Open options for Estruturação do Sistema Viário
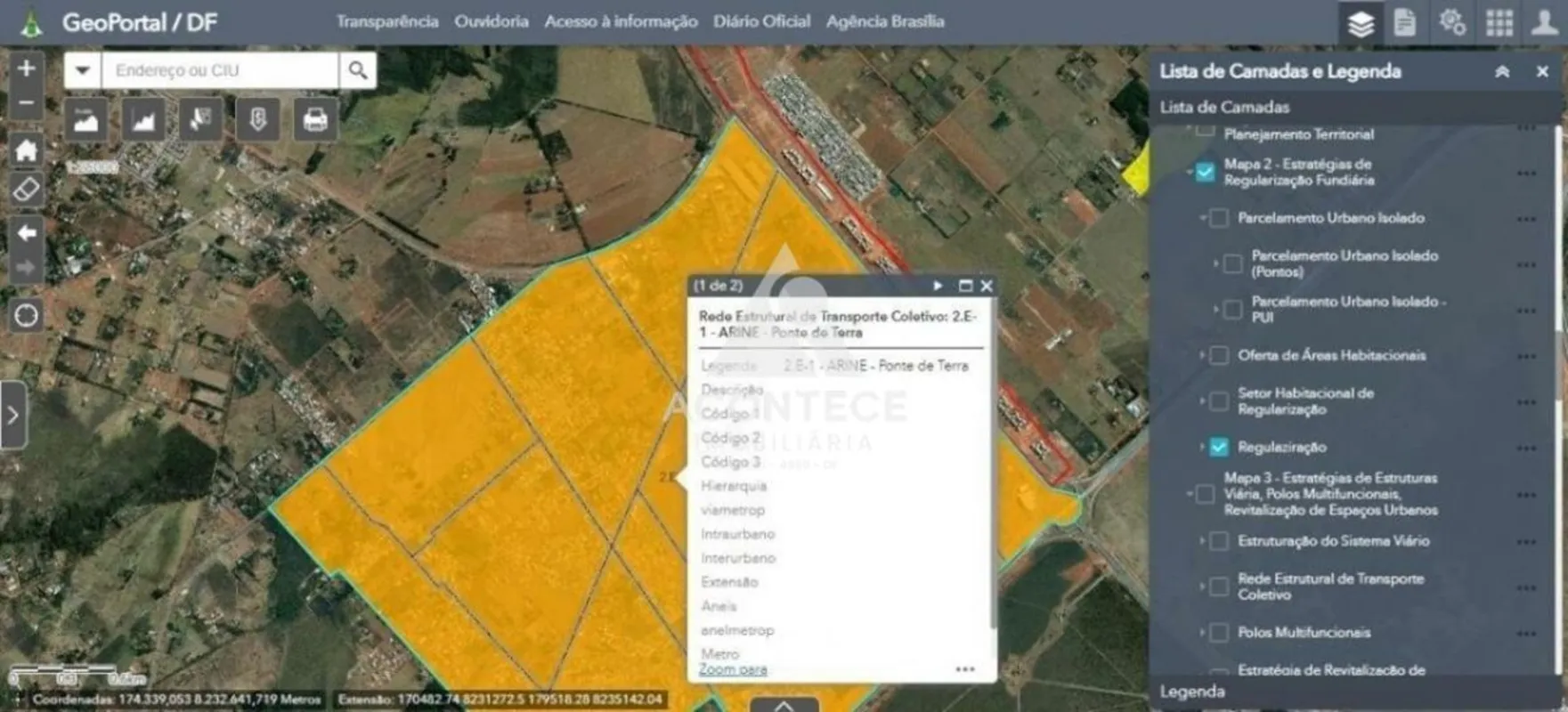1568x712 pixels. point(1527,542)
